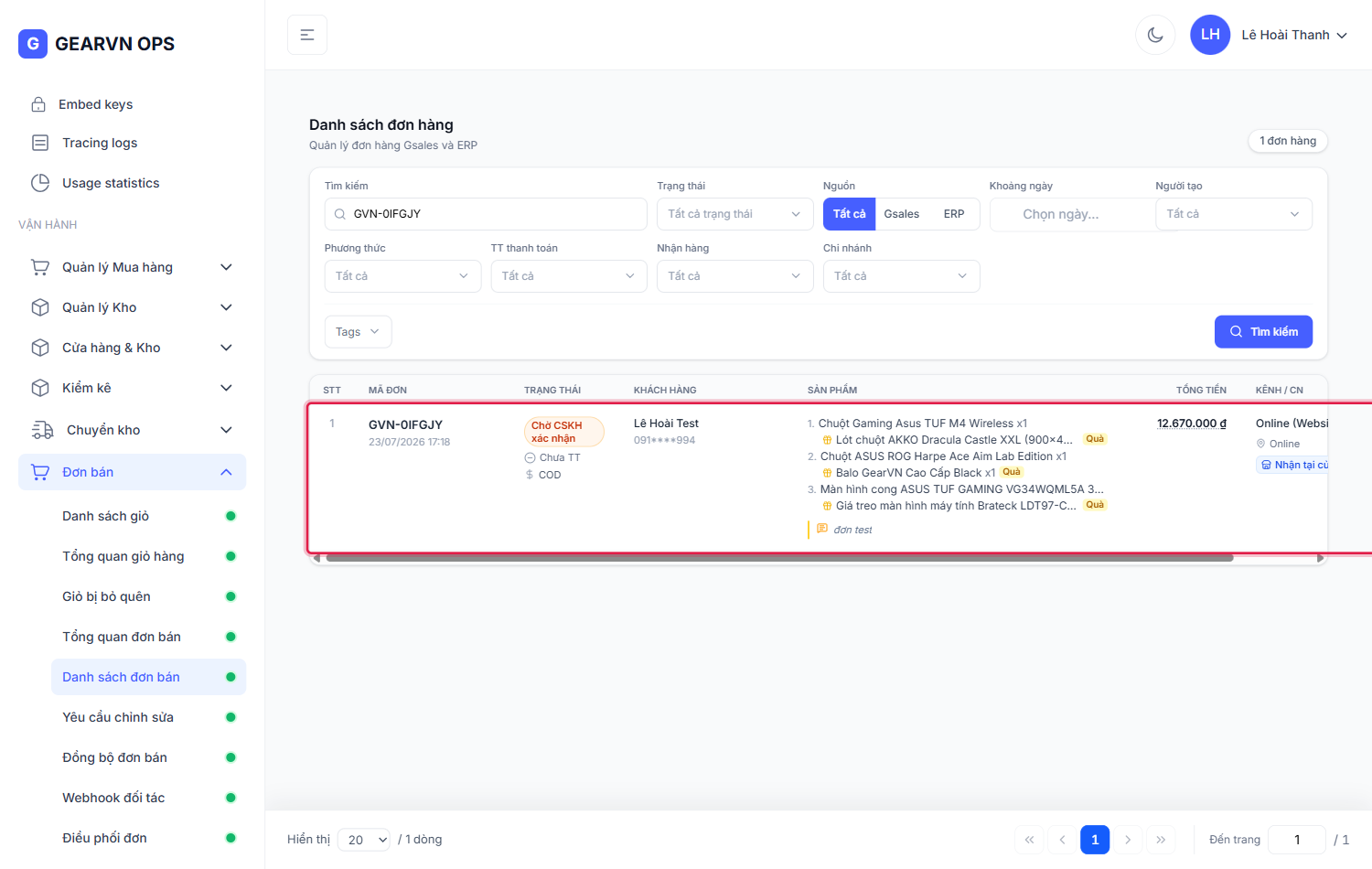Image resolution: width=1372 pixels, height=869 pixels.
Task: Toggle the sidebar with hamburger icon
Action: [307, 35]
